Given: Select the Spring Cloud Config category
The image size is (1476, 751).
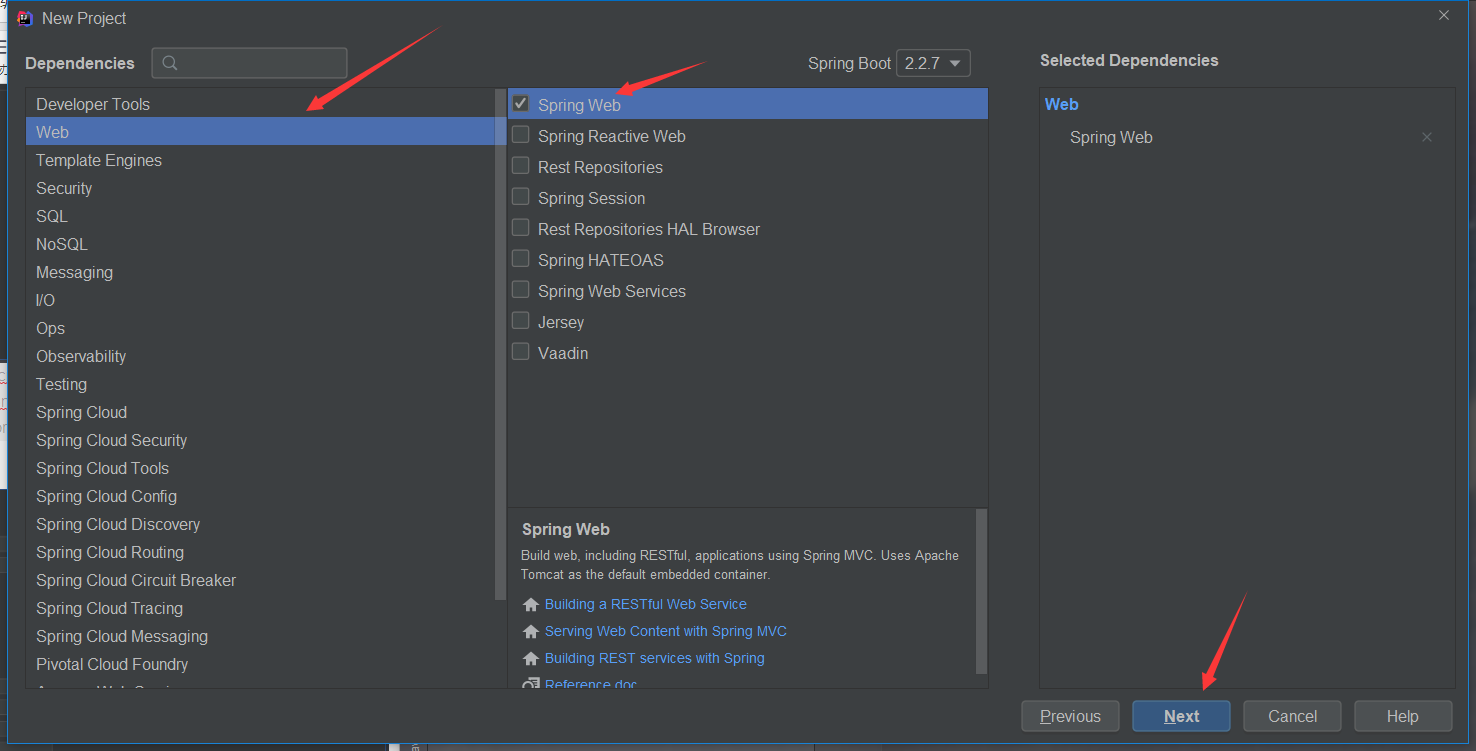Looking at the screenshot, I should point(260,496).
